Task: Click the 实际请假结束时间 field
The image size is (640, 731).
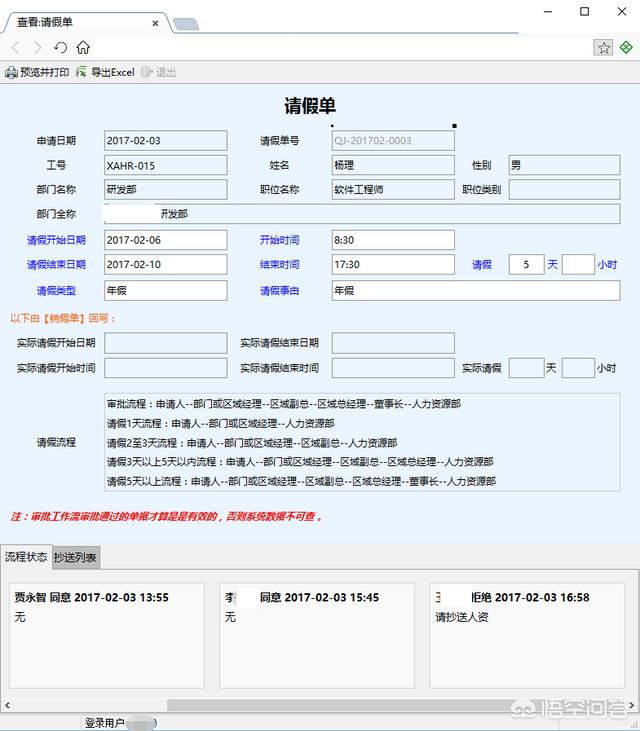Action: (x=393, y=368)
